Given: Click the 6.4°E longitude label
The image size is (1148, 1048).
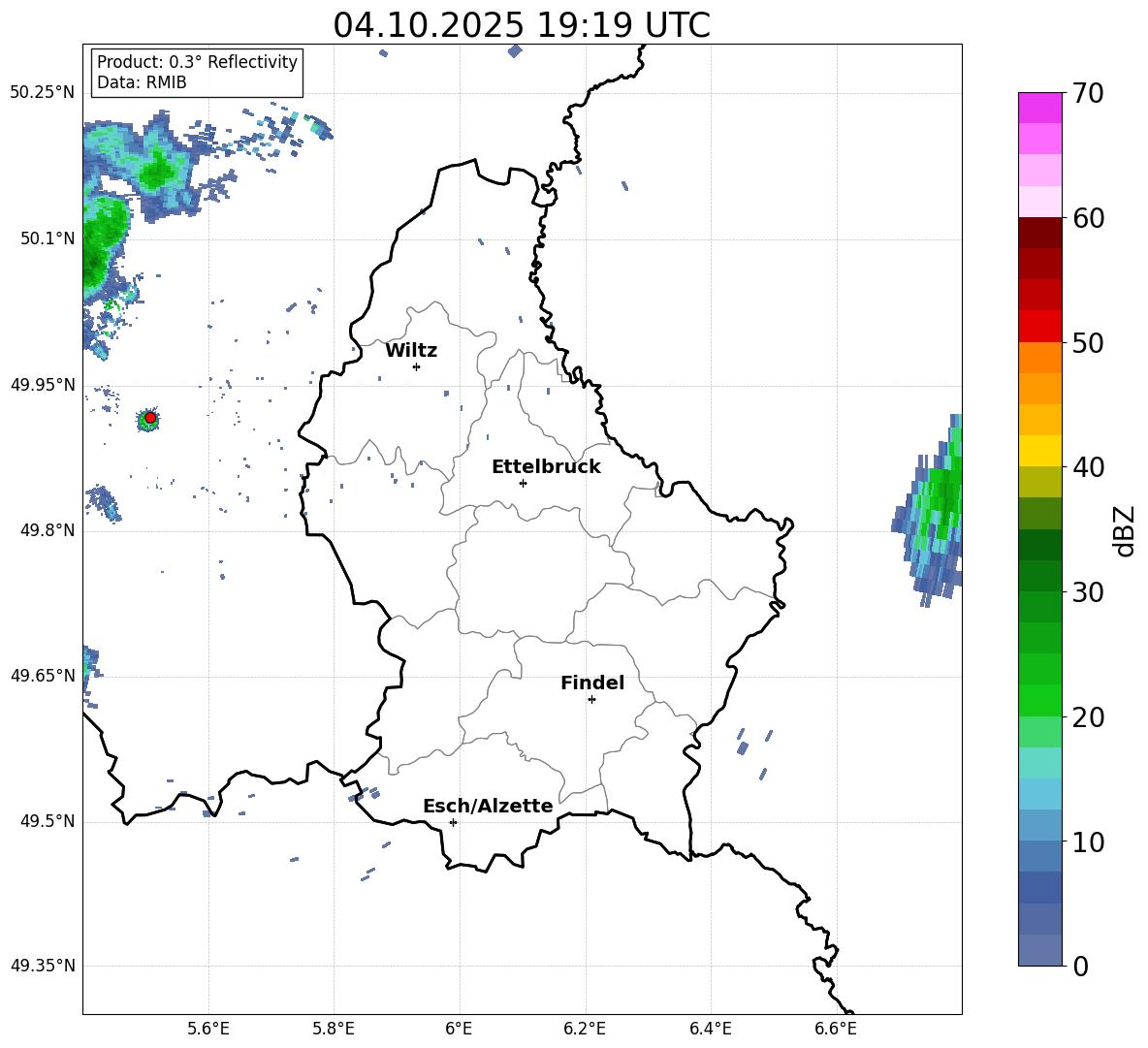Looking at the screenshot, I should tap(711, 1029).
